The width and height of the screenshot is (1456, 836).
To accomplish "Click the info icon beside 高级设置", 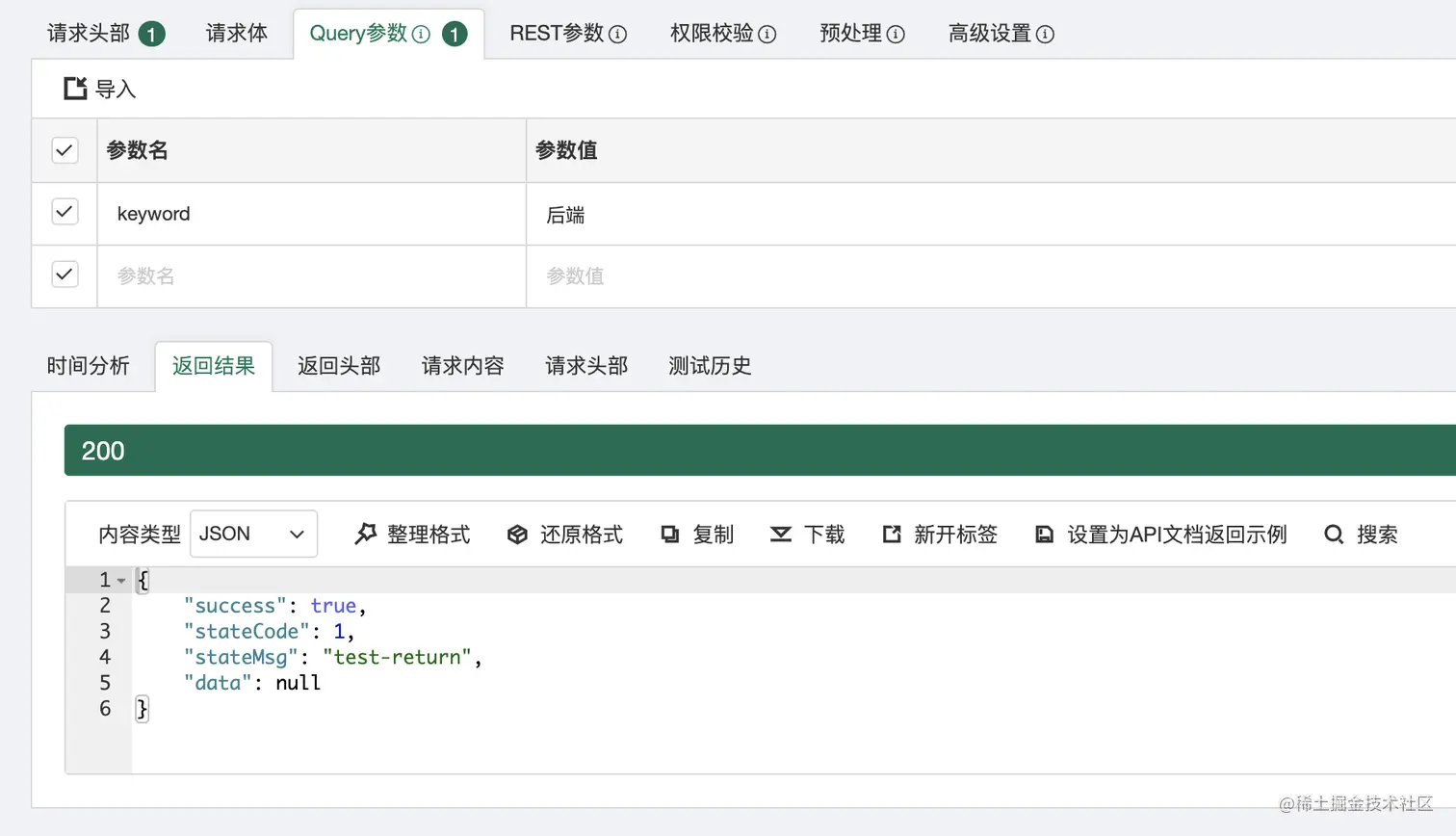I will click(x=1044, y=33).
